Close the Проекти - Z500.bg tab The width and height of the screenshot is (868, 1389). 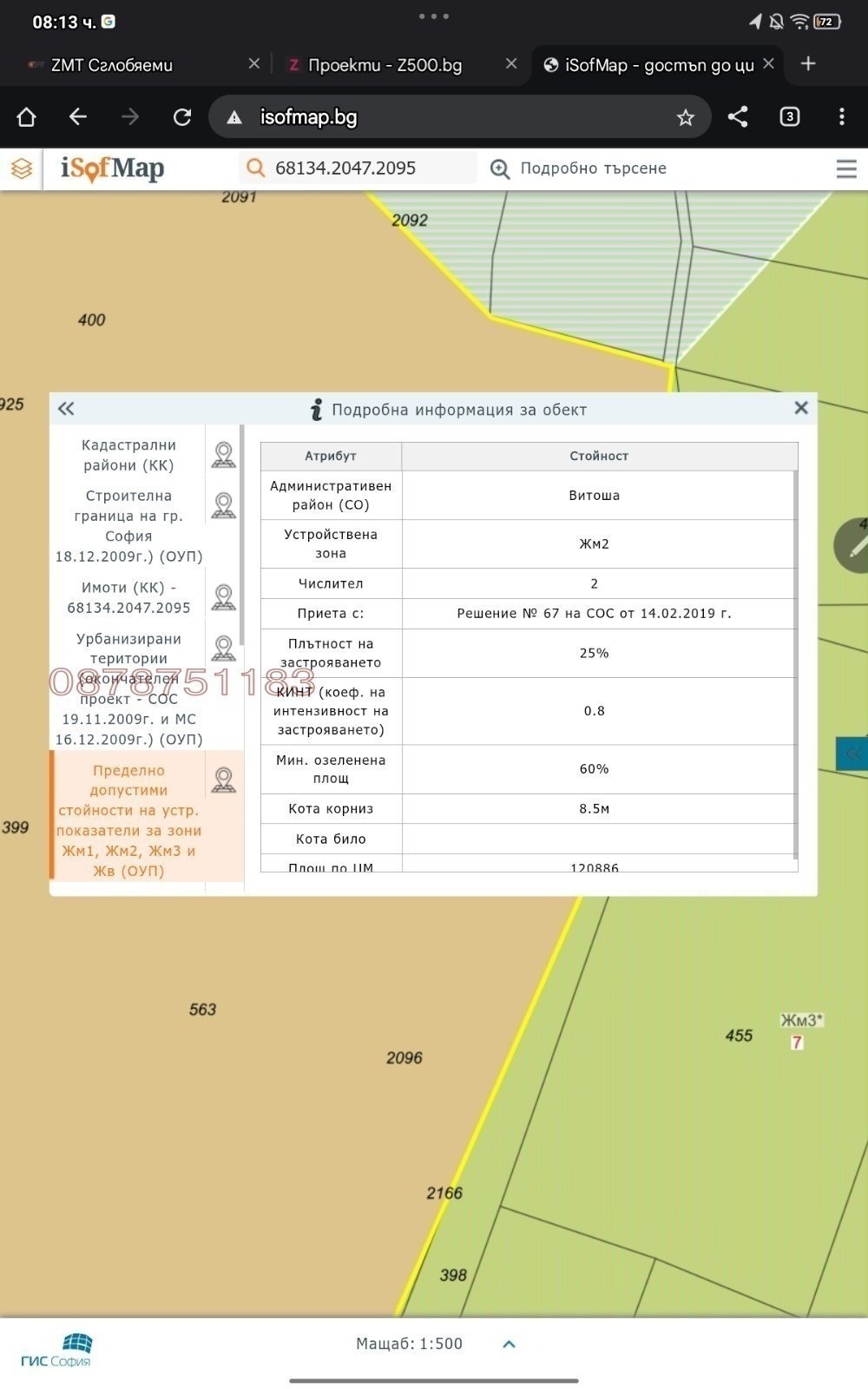pyautogui.click(x=511, y=64)
